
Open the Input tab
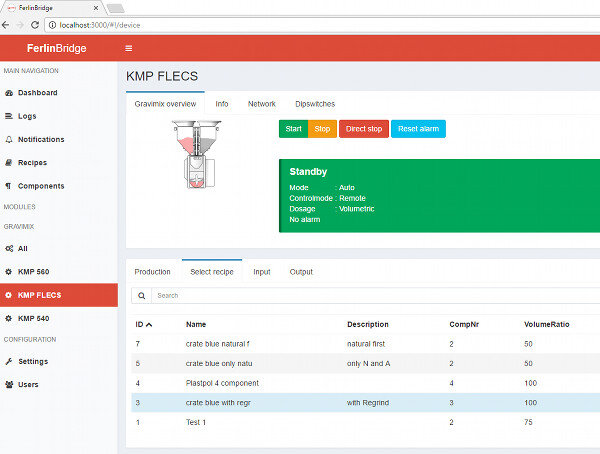262,272
